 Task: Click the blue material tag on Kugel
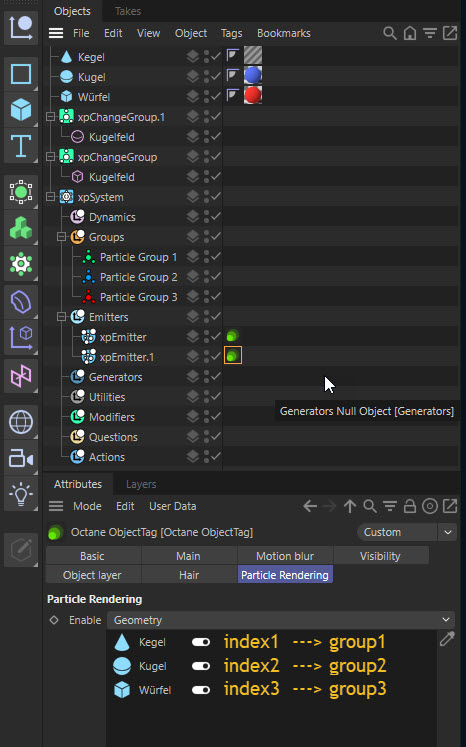(x=253, y=76)
